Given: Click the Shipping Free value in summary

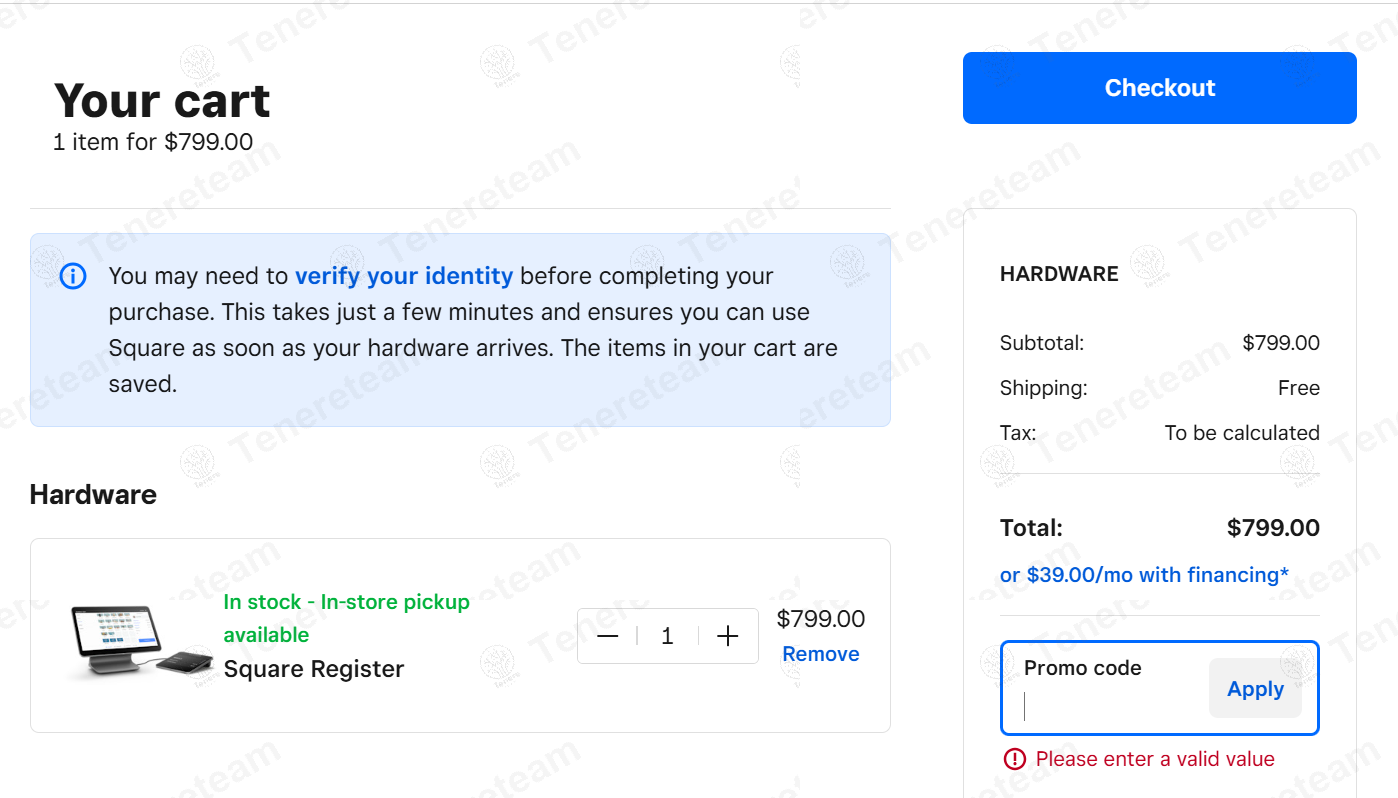Looking at the screenshot, I should click(1298, 388).
